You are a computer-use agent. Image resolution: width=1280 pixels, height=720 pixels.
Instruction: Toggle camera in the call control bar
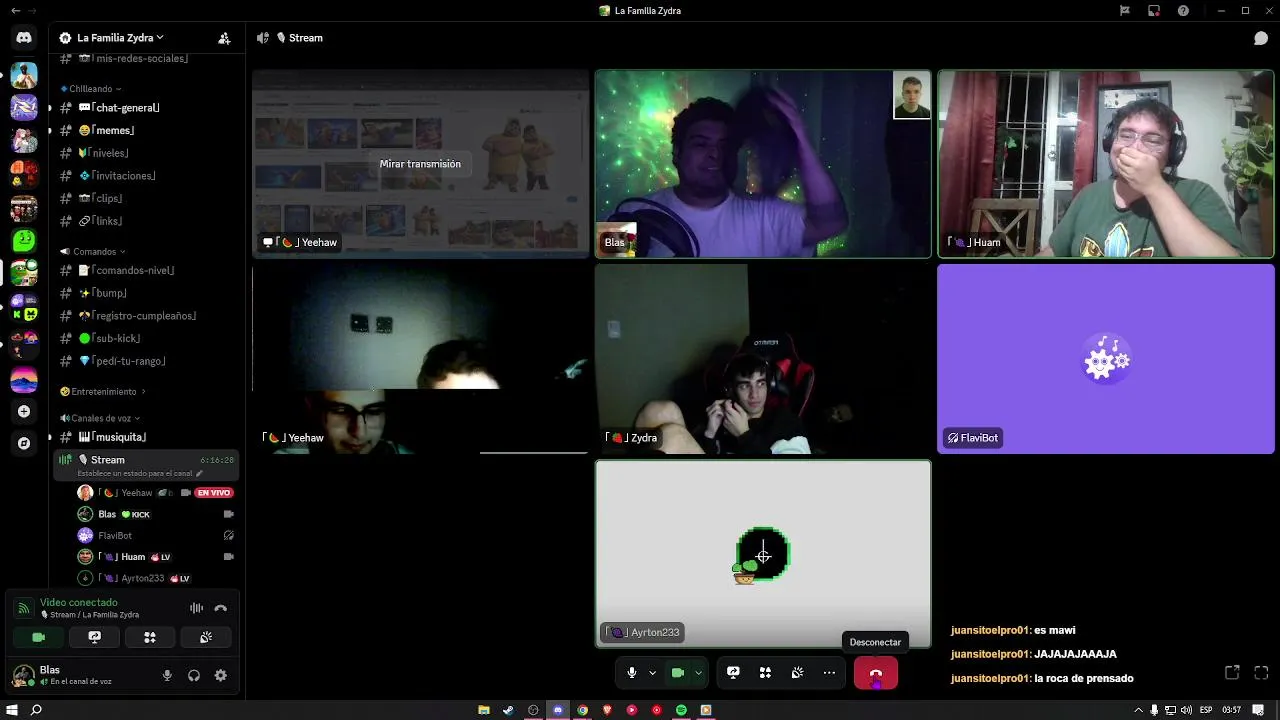tap(677, 673)
